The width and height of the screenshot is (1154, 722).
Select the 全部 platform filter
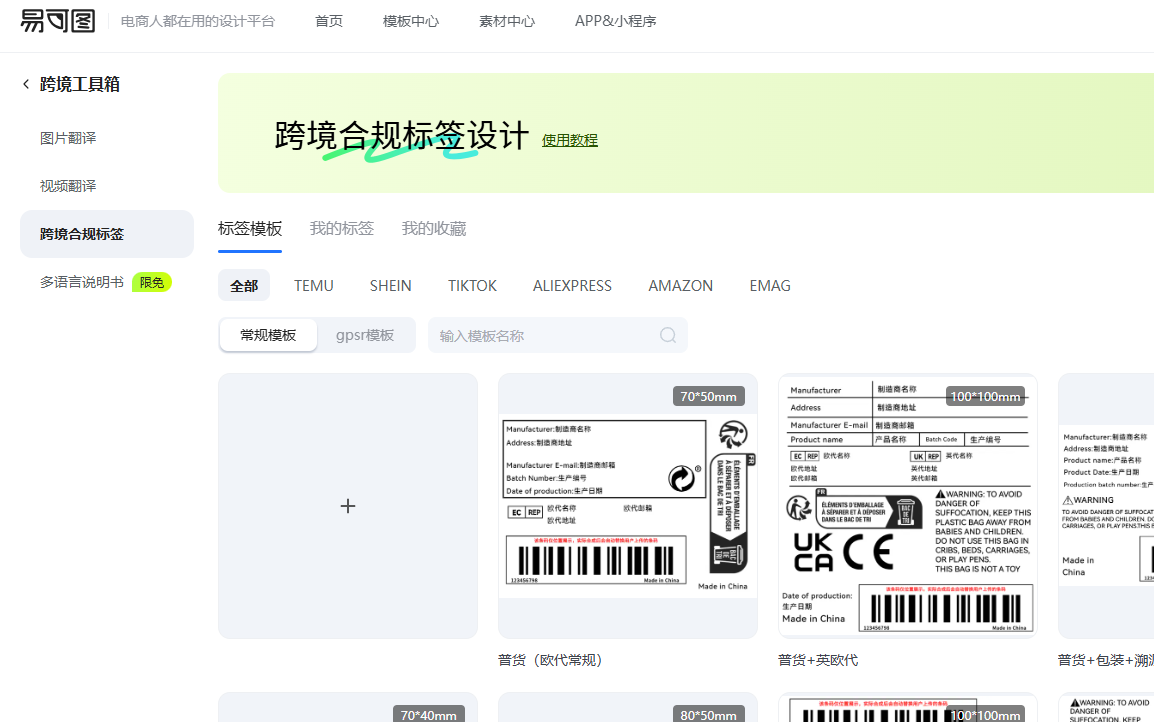point(244,286)
